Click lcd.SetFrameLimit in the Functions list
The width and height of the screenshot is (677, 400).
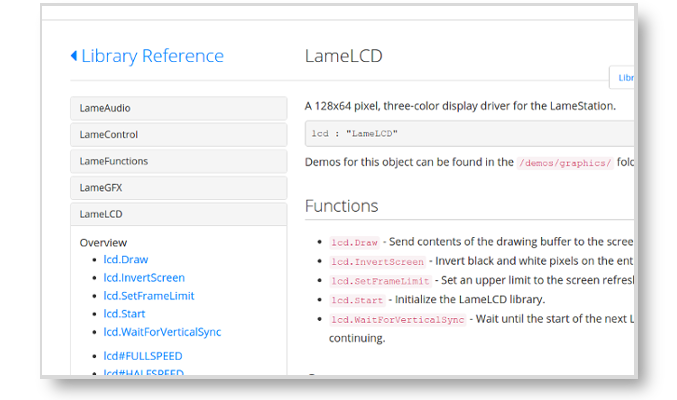coord(380,281)
